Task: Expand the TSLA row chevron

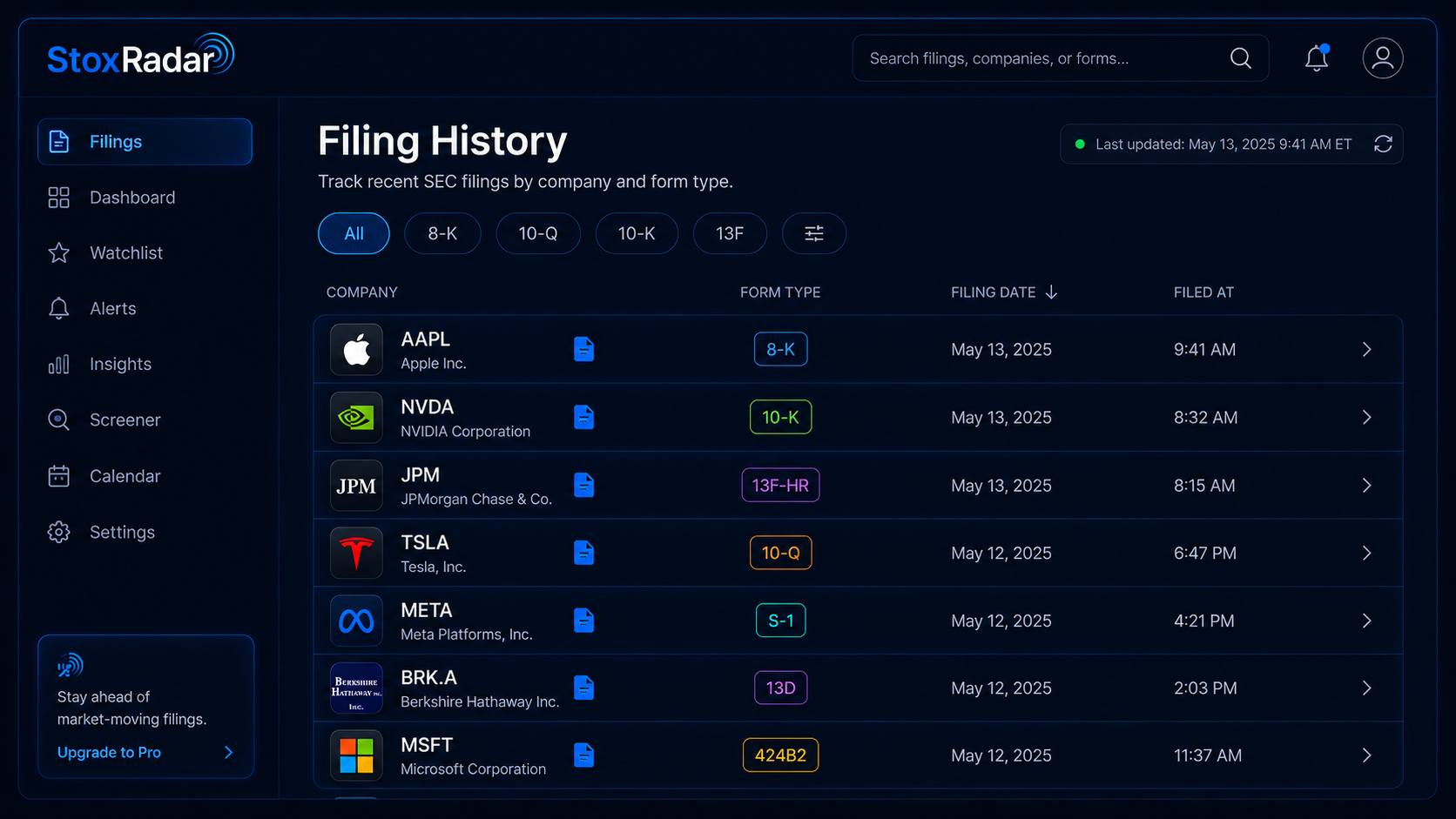Action: click(1366, 553)
